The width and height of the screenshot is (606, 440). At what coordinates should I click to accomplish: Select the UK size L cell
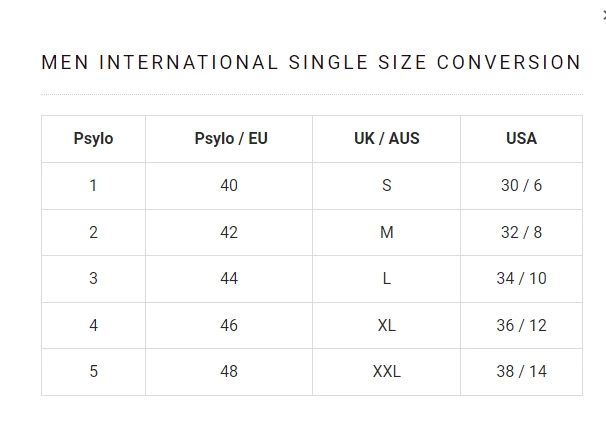pyautogui.click(x=386, y=279)
